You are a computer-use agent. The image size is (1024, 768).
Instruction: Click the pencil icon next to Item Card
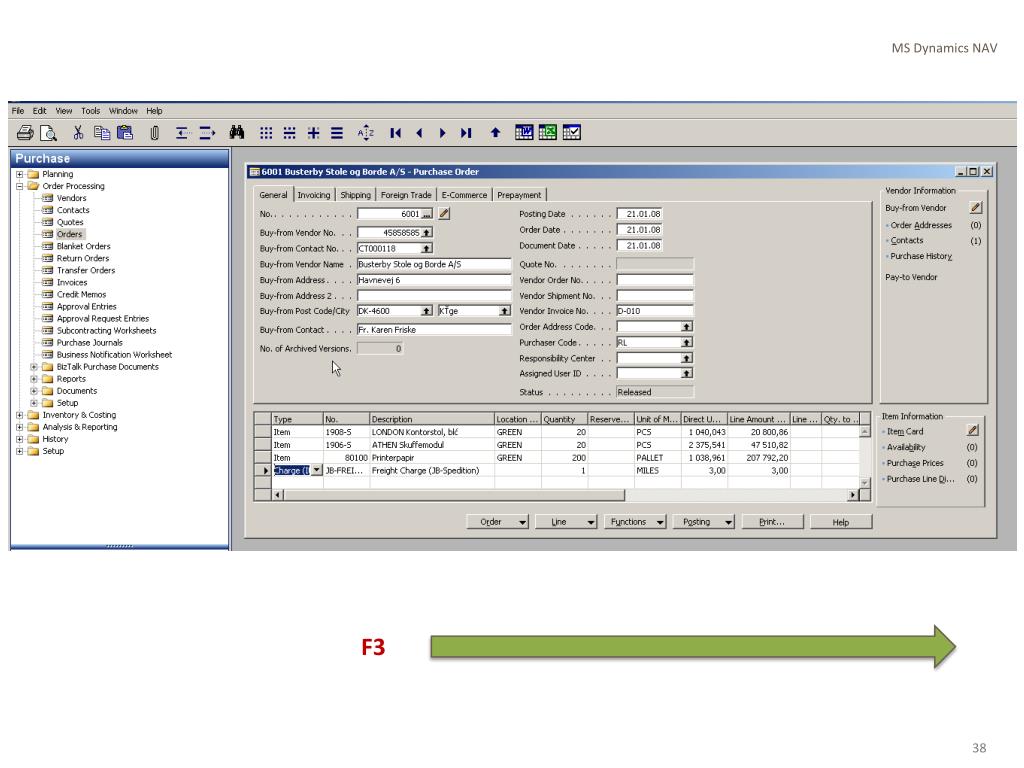point(972,430)
